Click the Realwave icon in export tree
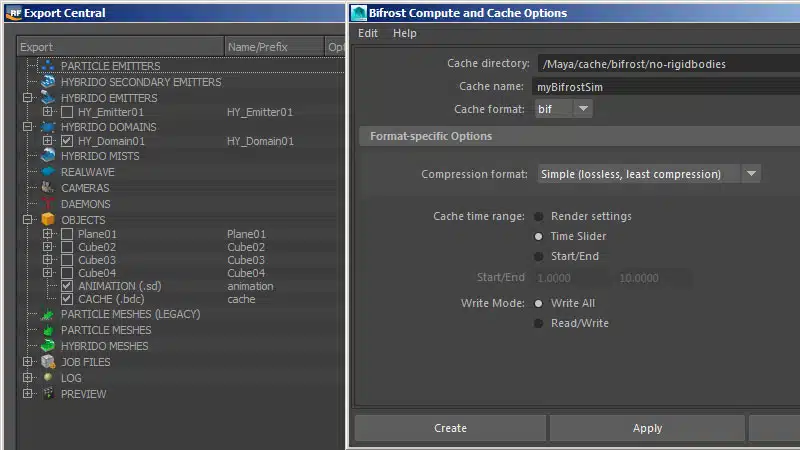 [47, 172]
